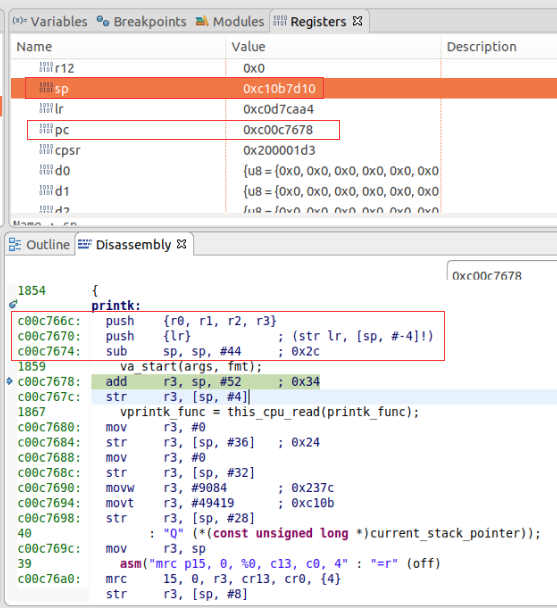Select the cpsr register icon

[46, 149]
